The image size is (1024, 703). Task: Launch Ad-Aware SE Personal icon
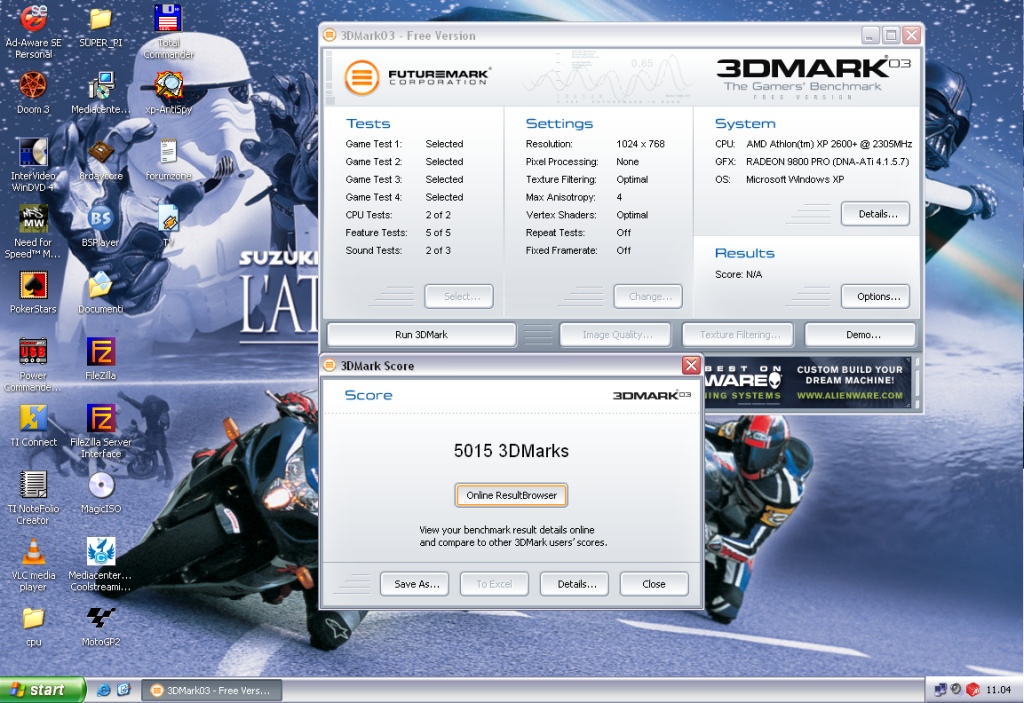click(33, 20)
